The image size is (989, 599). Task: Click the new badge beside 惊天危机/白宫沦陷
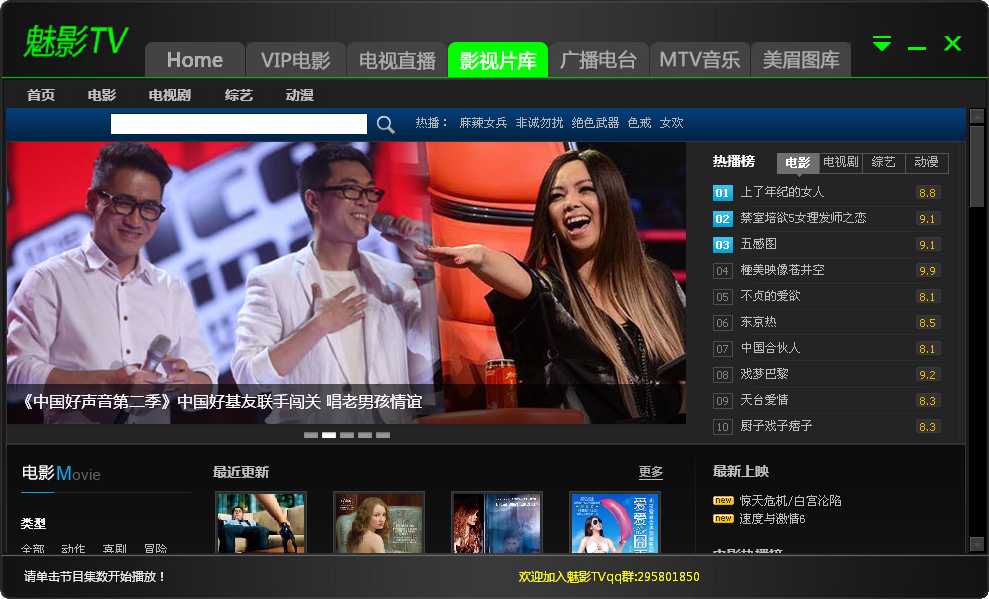[723, 501]
